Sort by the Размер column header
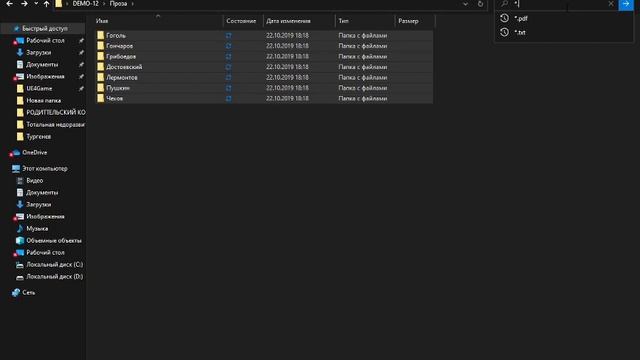 click(408, 21)
